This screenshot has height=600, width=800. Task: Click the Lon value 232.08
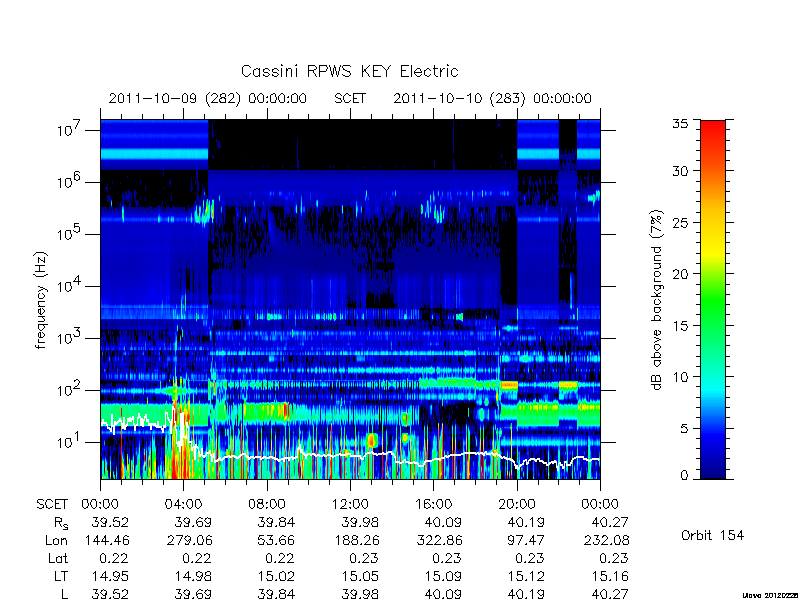coord(607,540)
